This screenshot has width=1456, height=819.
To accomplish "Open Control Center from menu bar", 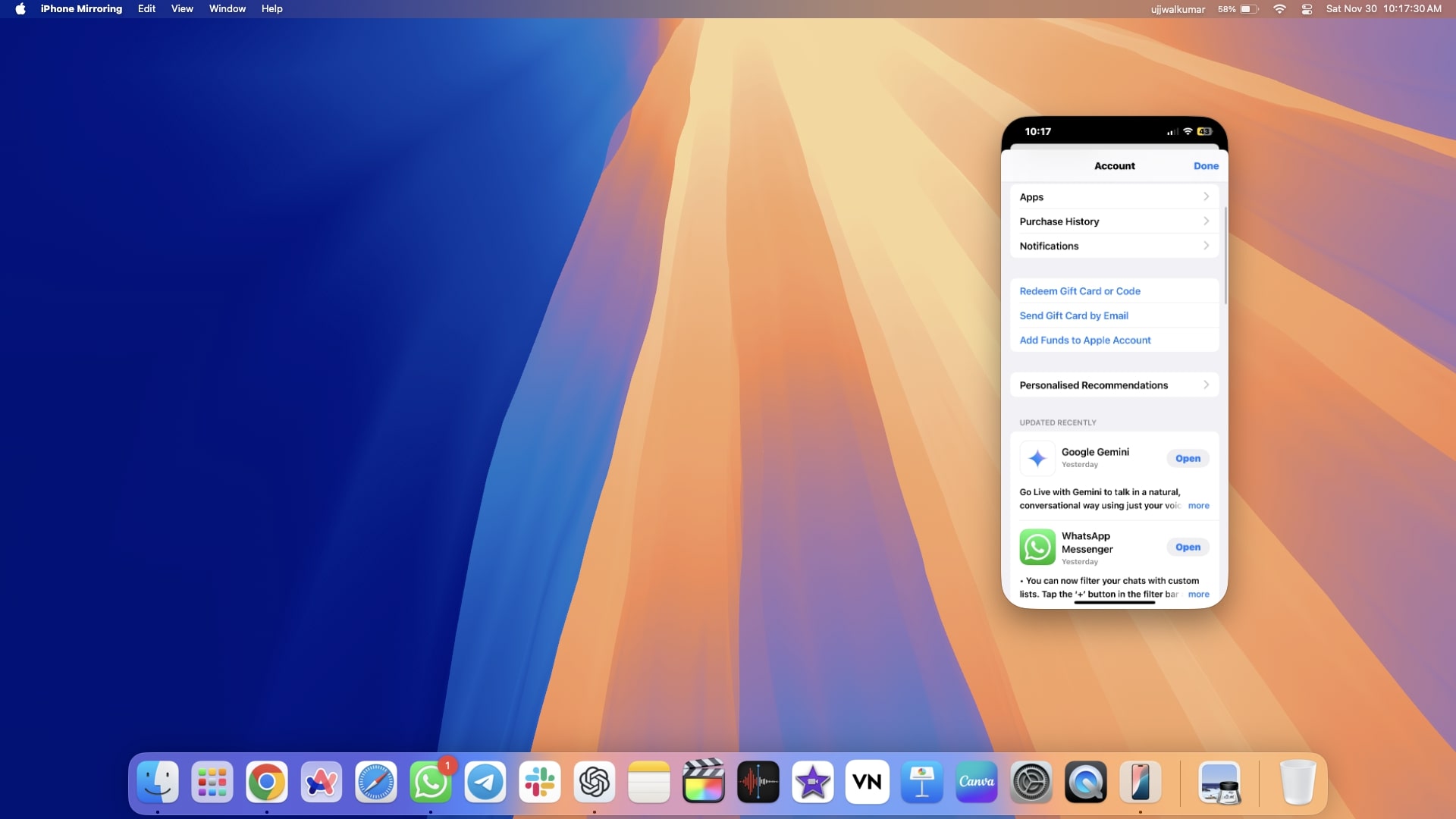I will 1307,9.
